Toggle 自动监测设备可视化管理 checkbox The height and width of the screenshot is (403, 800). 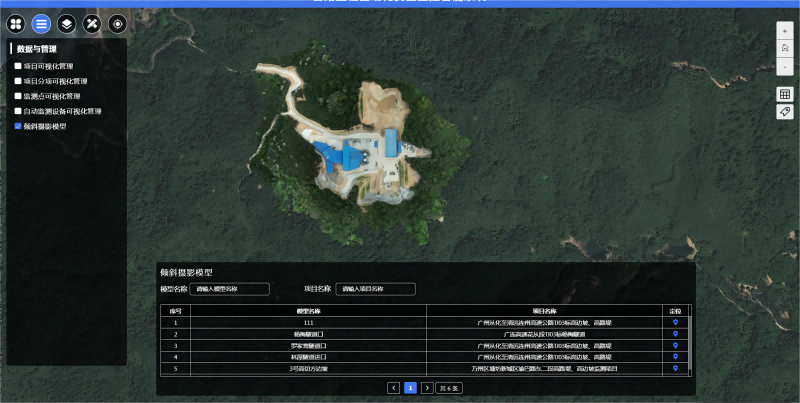click(x=18, y=111)
